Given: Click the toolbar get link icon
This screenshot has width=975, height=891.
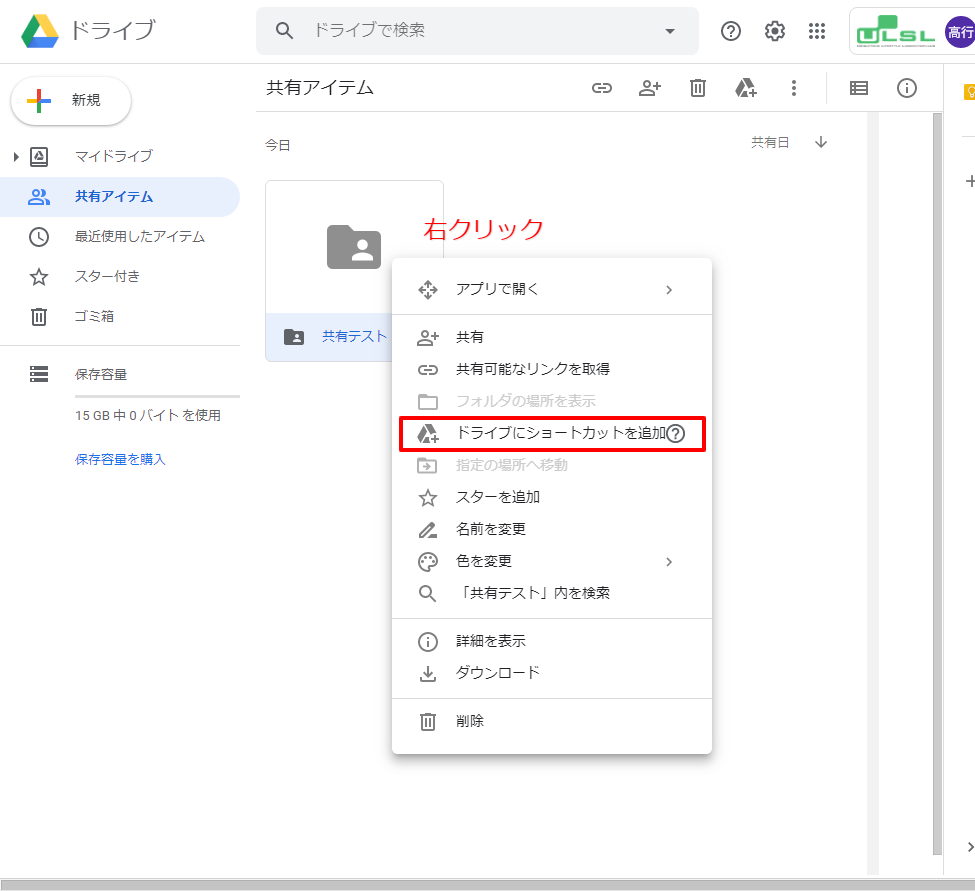Looking at the screenshot, I should coord(601,88).
